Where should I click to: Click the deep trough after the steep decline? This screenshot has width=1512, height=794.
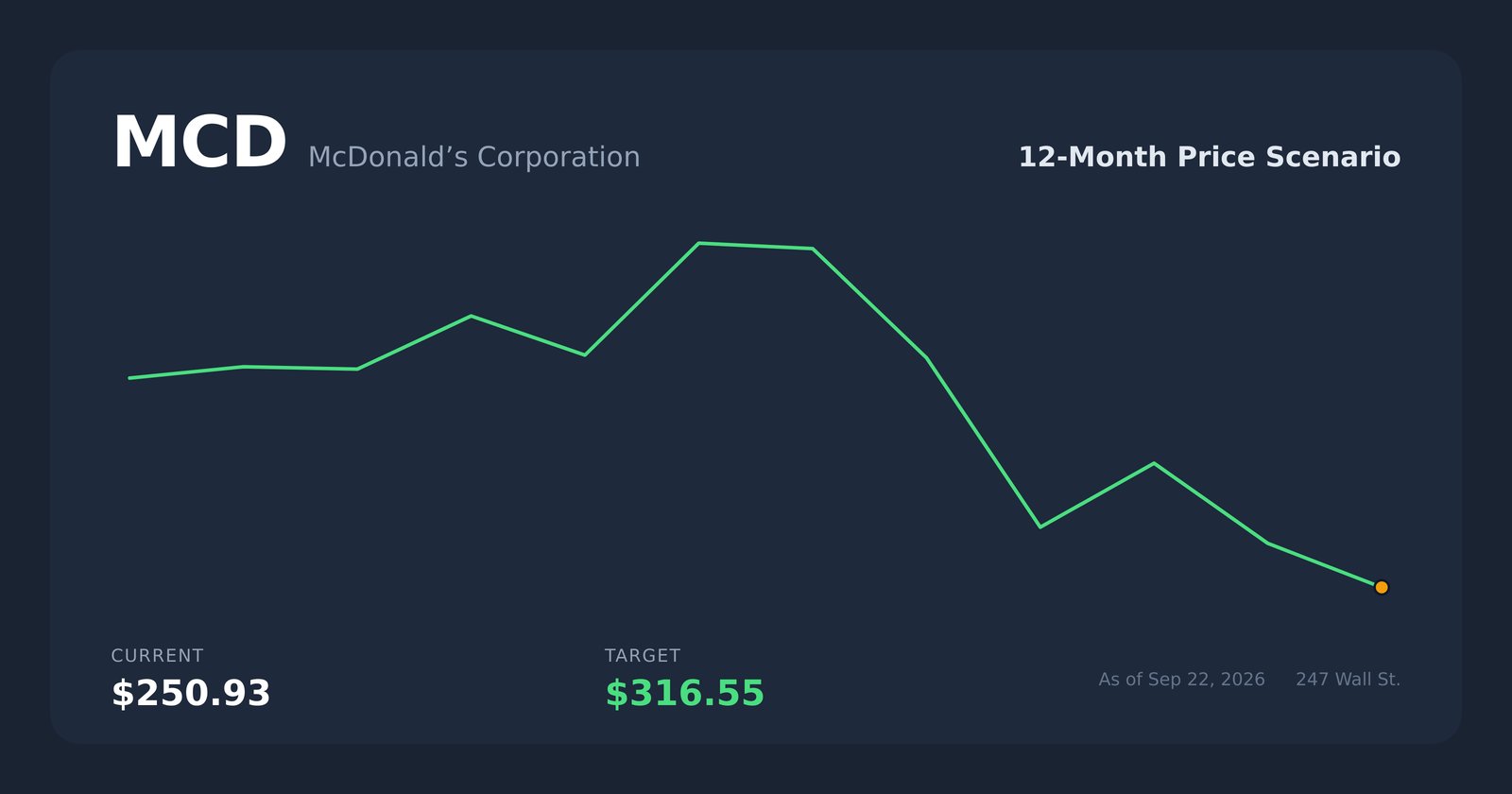click(1039, 526)
